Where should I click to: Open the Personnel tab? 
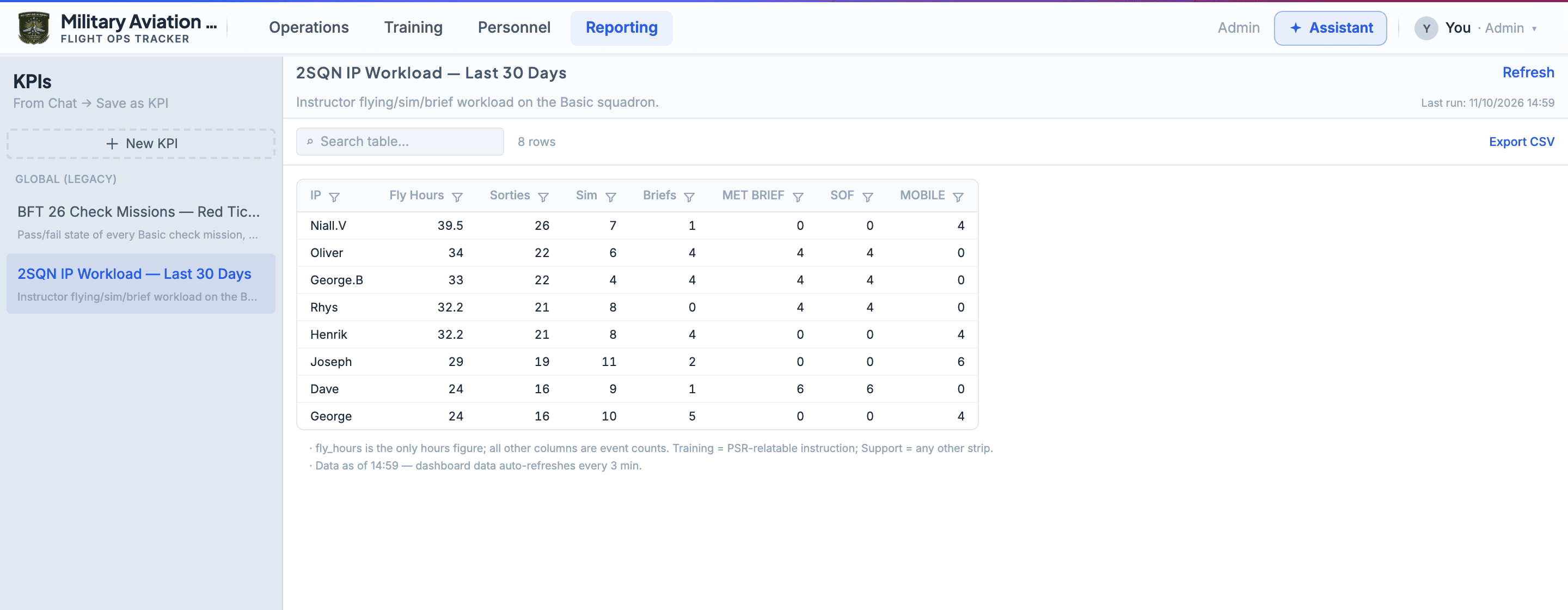pyautogui.click(x=514, y=28)
